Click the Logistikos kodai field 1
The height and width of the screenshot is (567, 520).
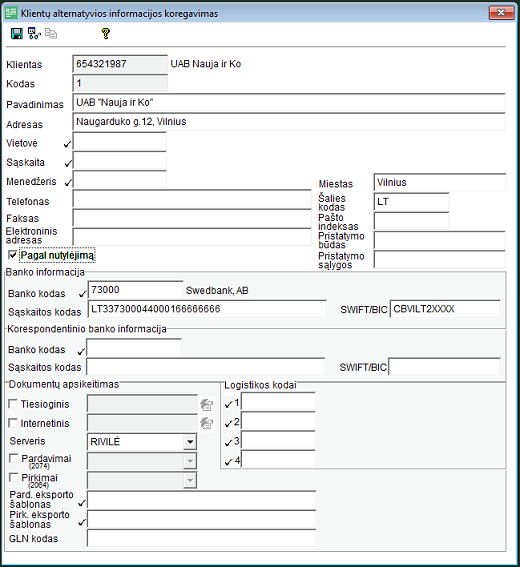click(x=278, y=401)
